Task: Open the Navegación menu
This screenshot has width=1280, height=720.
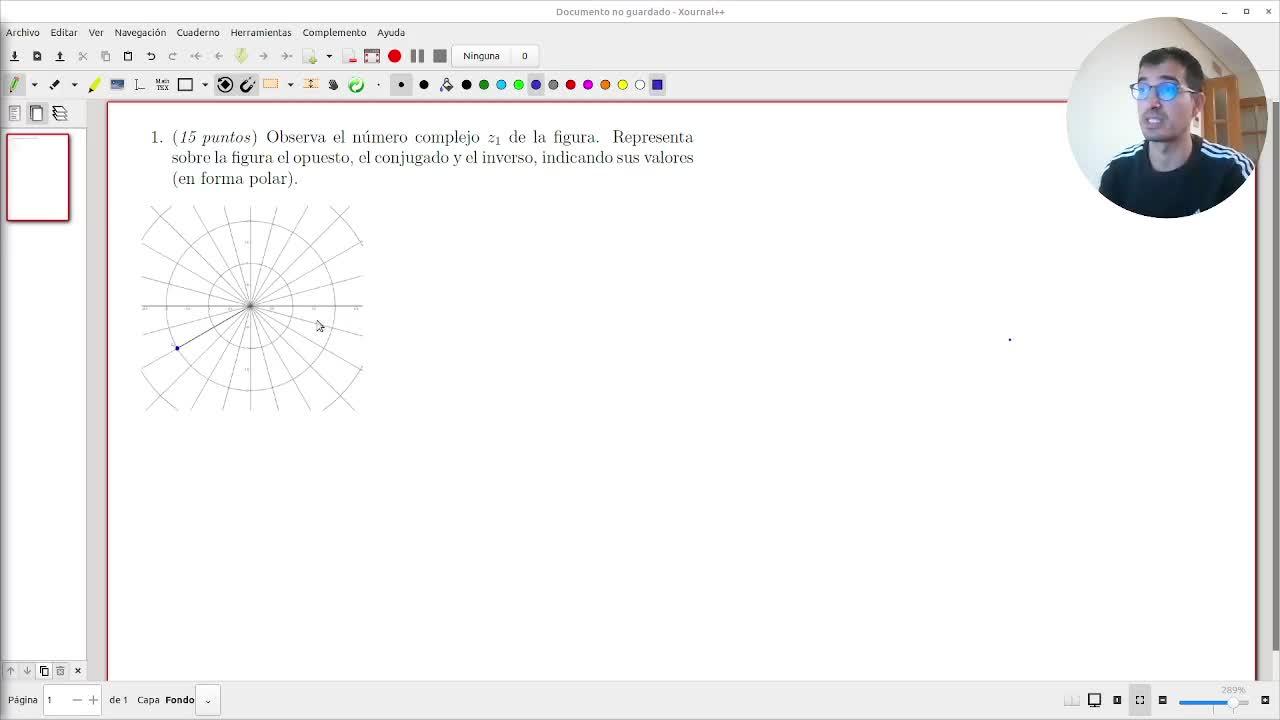Action: [x=140, y=32]
